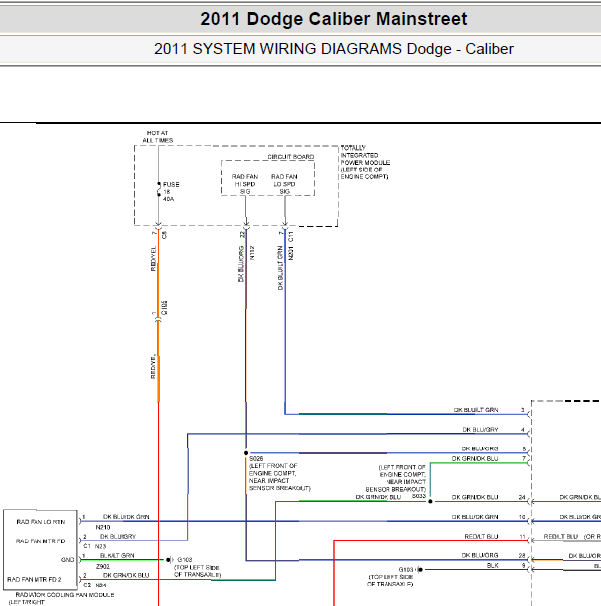Screen dimensions: 601x606
Task: Select "DK BLU/LT GRN" label at pin 3
Action: (476, 410)
